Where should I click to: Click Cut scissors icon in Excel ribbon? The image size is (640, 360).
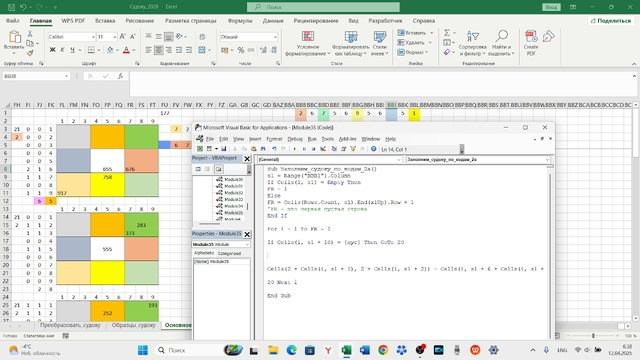click(30, 34)
